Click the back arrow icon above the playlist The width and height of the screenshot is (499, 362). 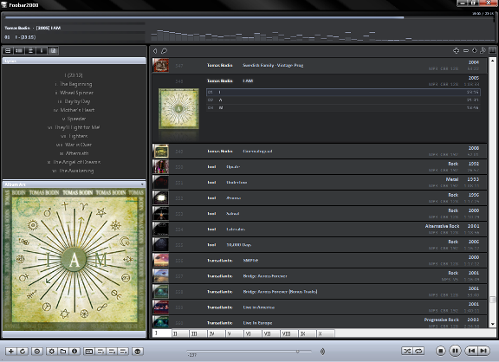click(155, 51)
